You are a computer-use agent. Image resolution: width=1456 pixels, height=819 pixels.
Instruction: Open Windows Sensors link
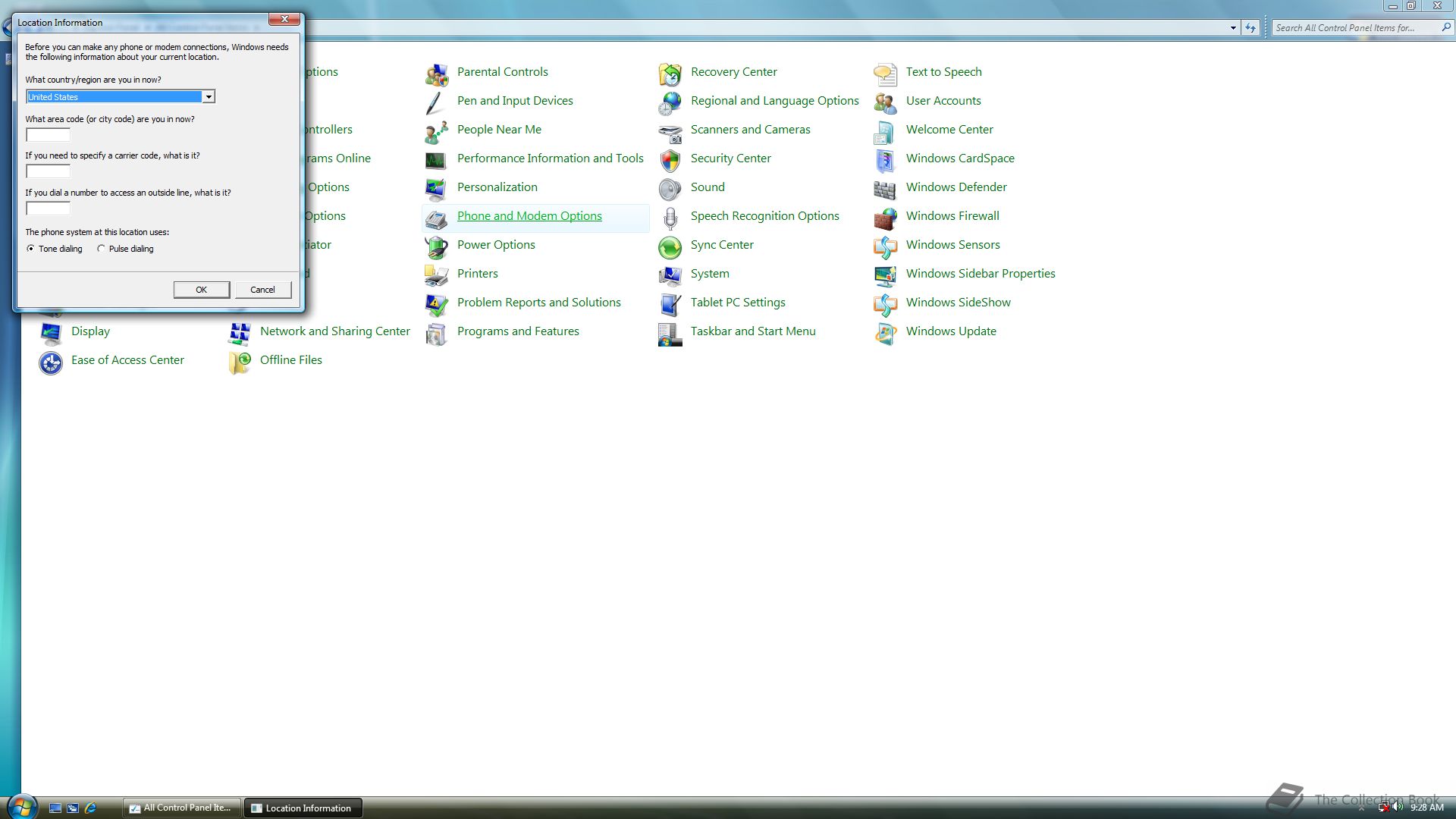[953, 245]
